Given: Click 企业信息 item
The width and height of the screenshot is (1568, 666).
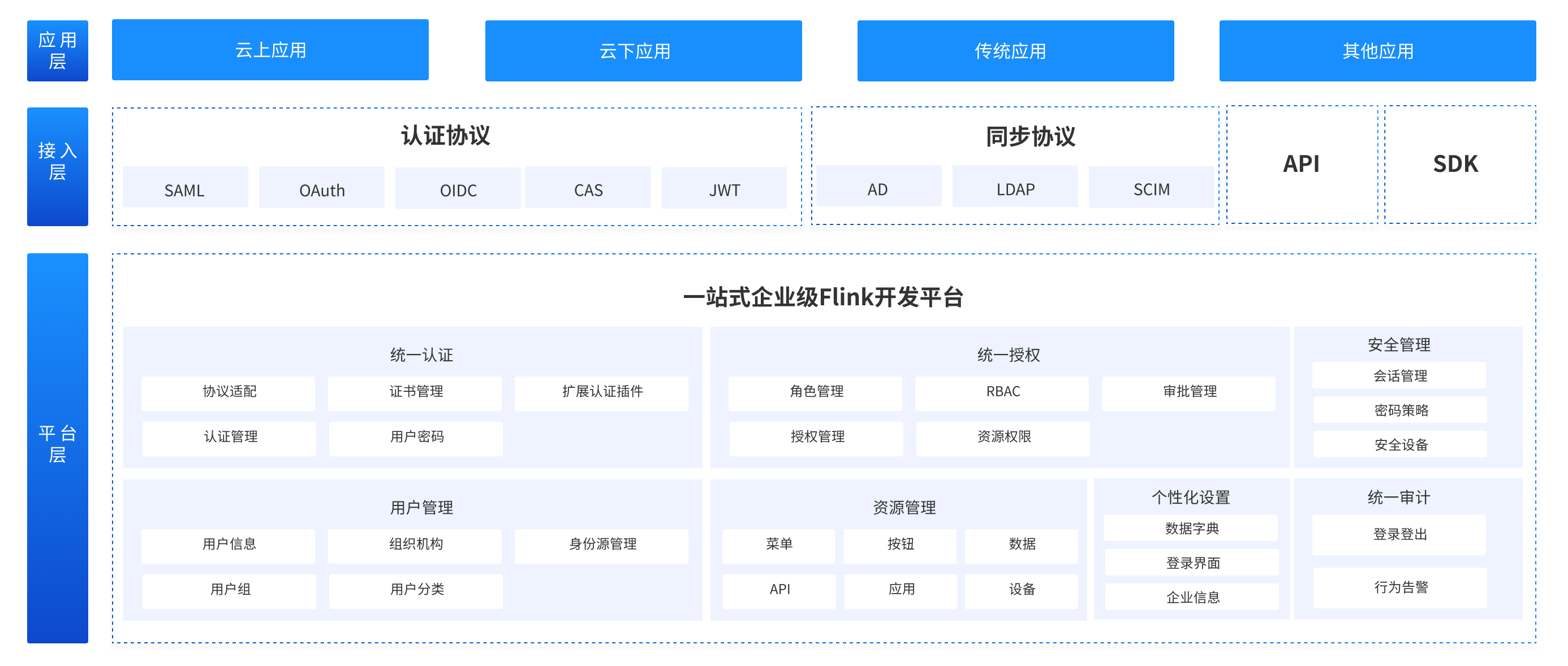Looking at the screenshot, I should (1192, 597).
